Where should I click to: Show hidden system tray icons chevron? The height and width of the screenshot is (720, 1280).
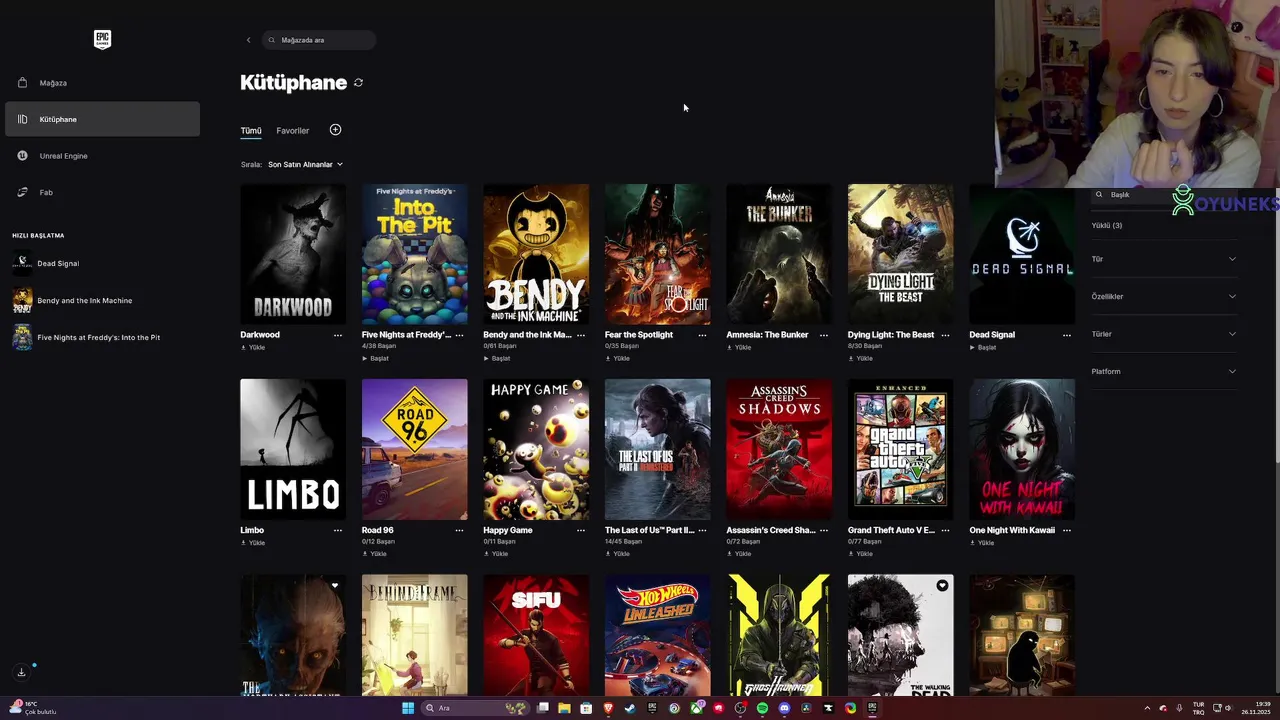point(1147,708)
